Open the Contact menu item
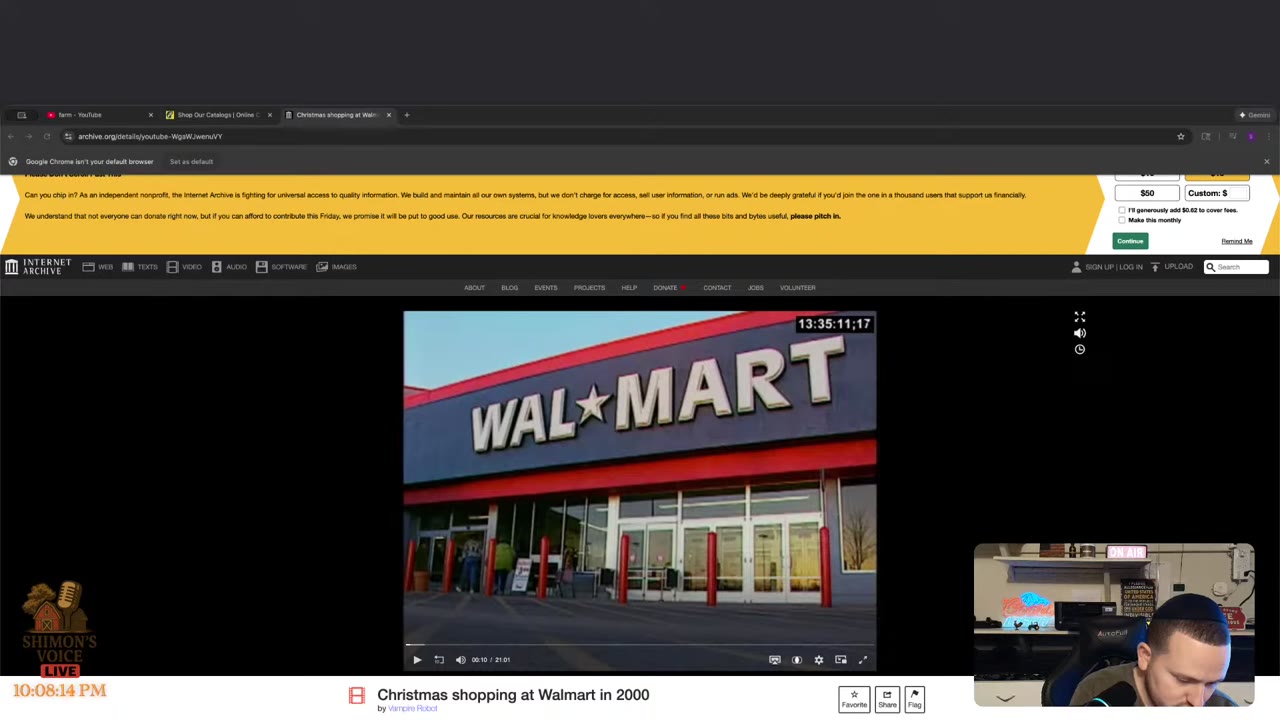The height and width of the screenshot is (720, 1280). tap(717, 288)
